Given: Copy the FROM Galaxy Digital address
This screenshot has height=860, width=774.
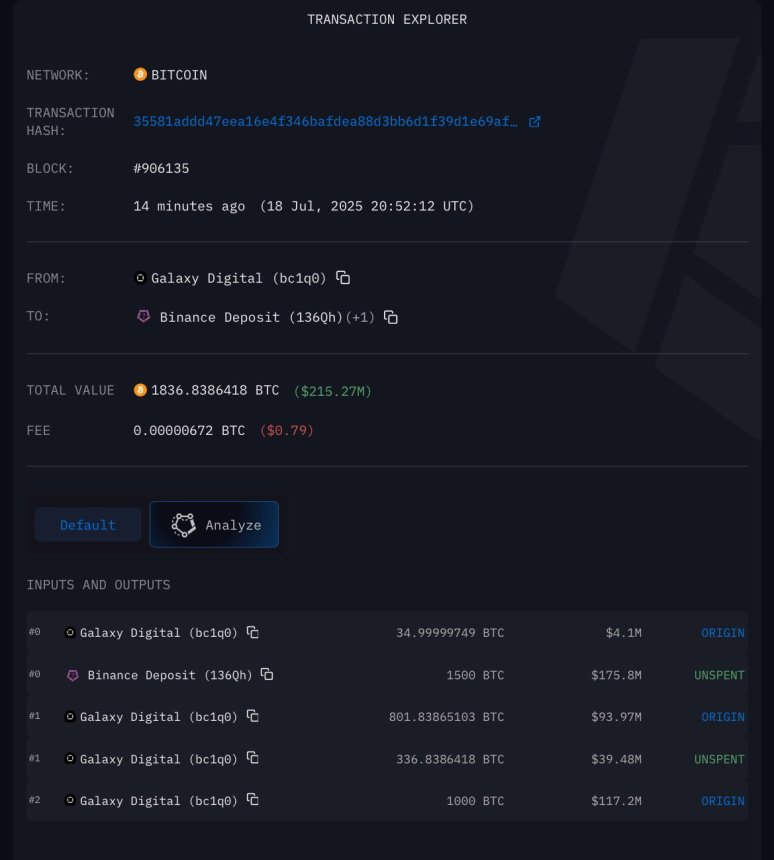Looking at the screenshot, I should [343, 277].
